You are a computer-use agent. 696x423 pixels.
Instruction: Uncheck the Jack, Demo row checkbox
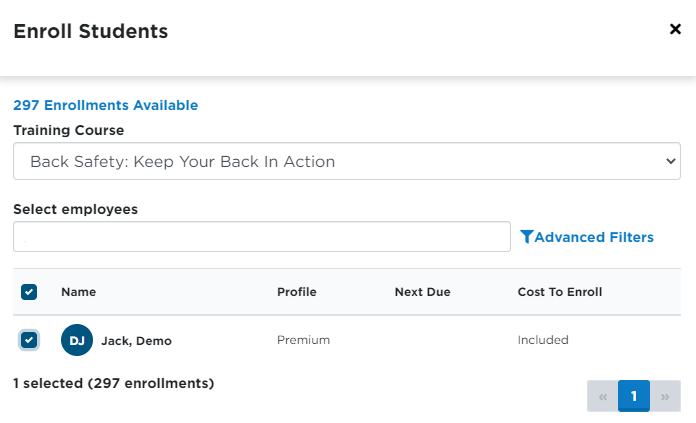click(x=29, y=340)
